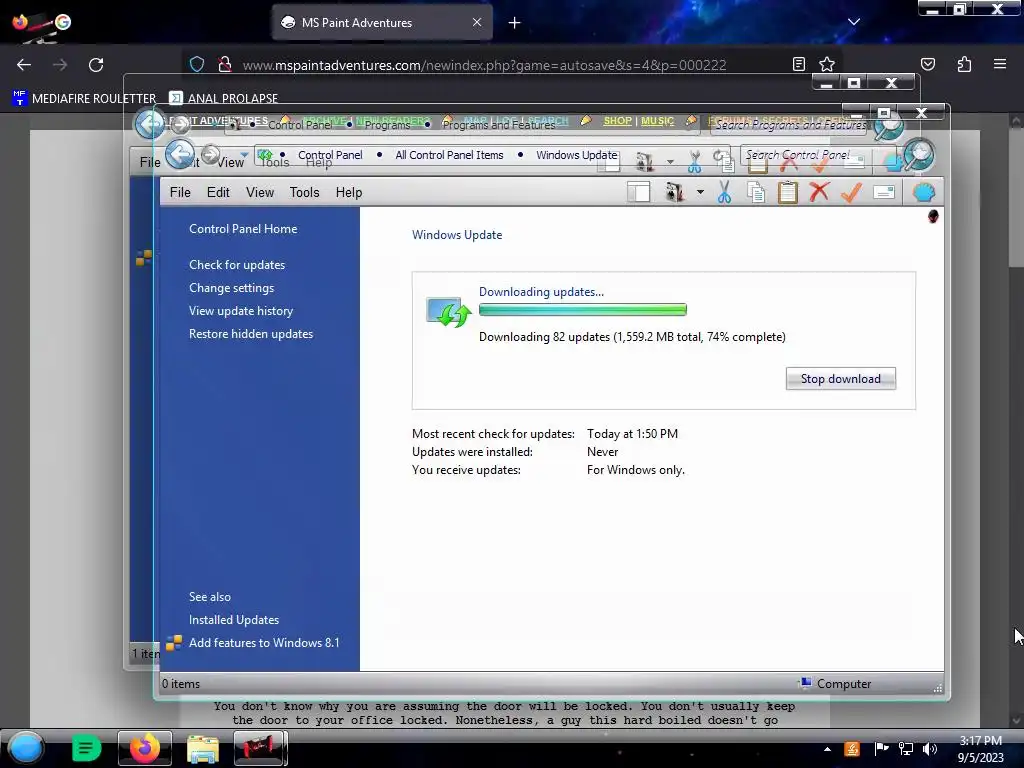
Task: Click the green download progress bar
Action: coord(583,310)
